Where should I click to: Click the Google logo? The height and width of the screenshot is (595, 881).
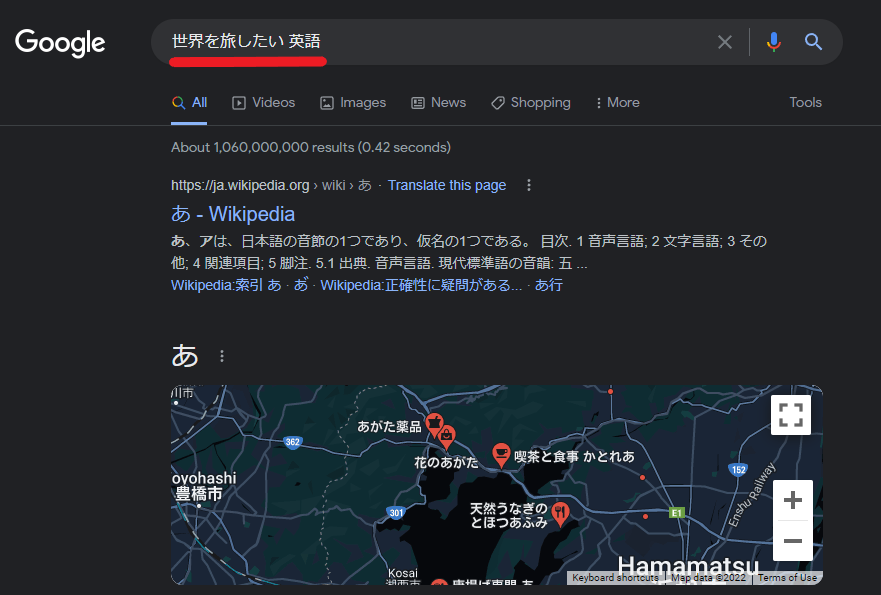point(60,42)
